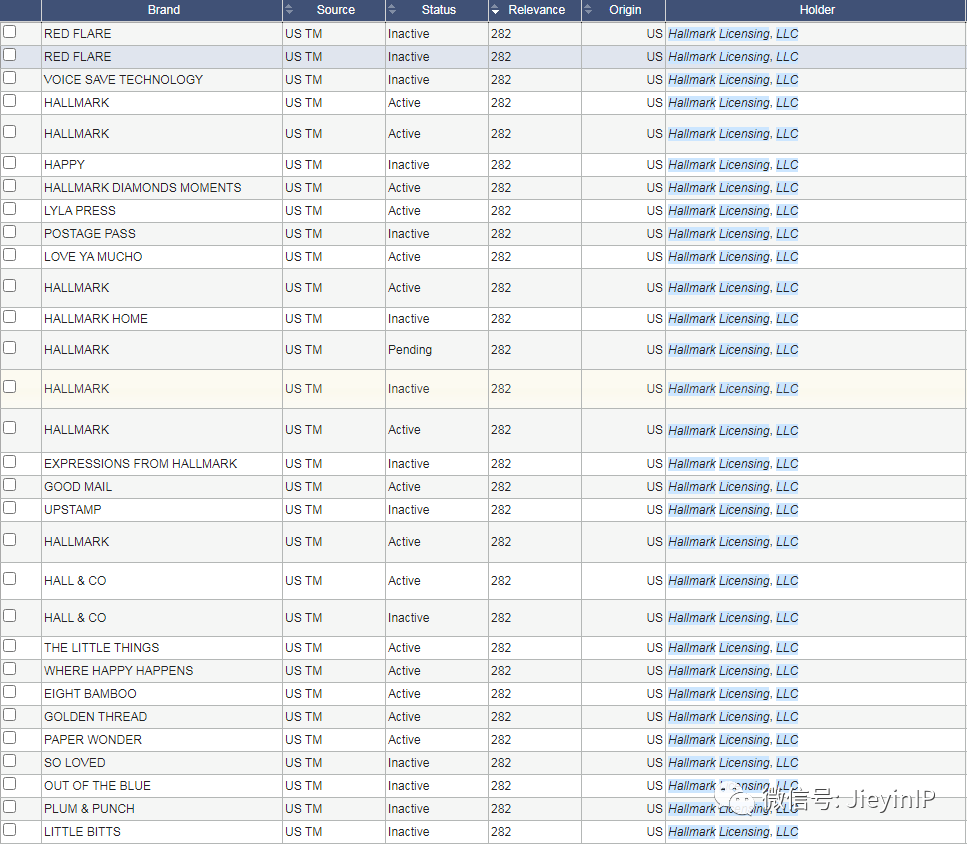Click the Source column header label
The image size is (967, 844).
coord(335,10)
